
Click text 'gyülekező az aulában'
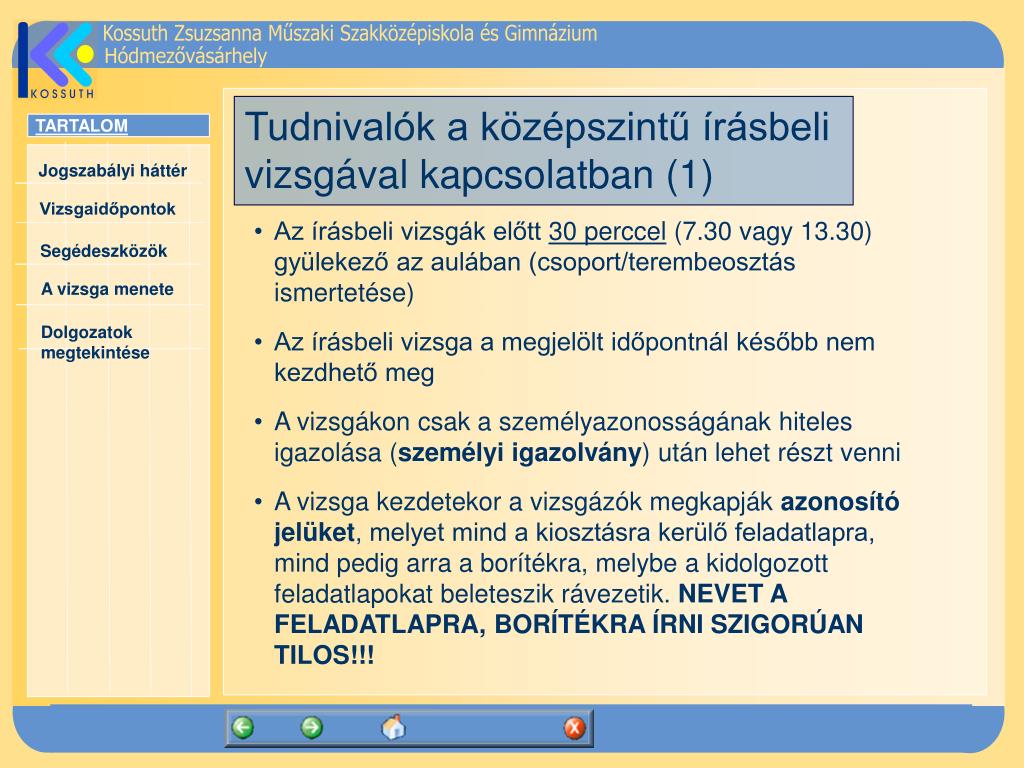(x=397, y=263)
